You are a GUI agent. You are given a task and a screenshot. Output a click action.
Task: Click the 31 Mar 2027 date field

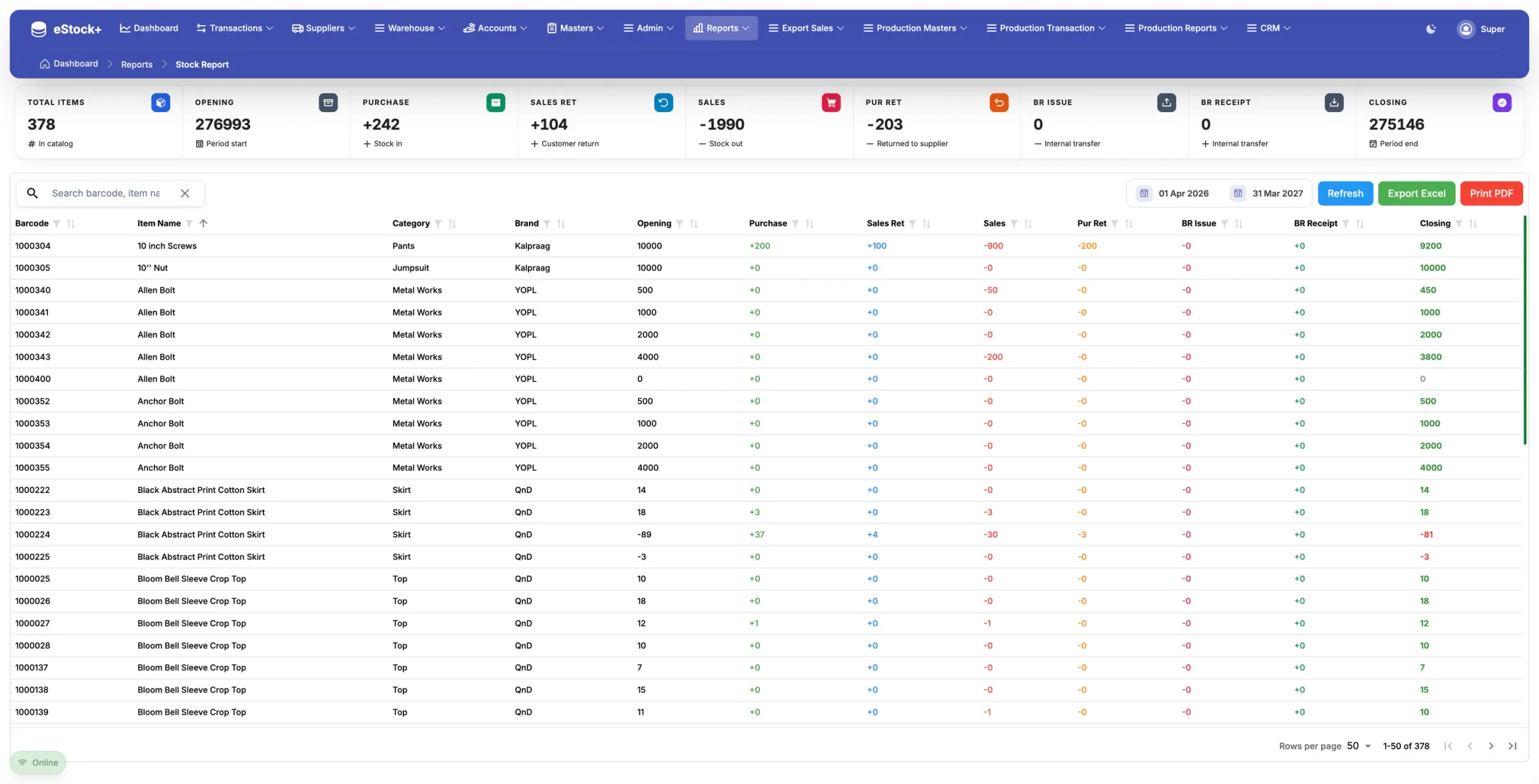pos(1277,193)
